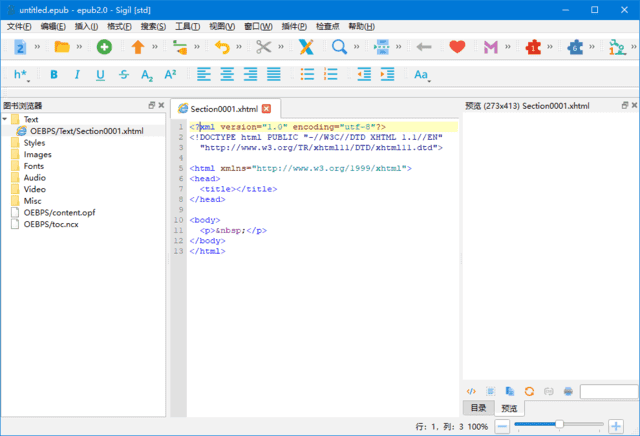Apply center text alignment
This screenshot has height=436, width=640.
pyautogui.click(x=227, y=74)
